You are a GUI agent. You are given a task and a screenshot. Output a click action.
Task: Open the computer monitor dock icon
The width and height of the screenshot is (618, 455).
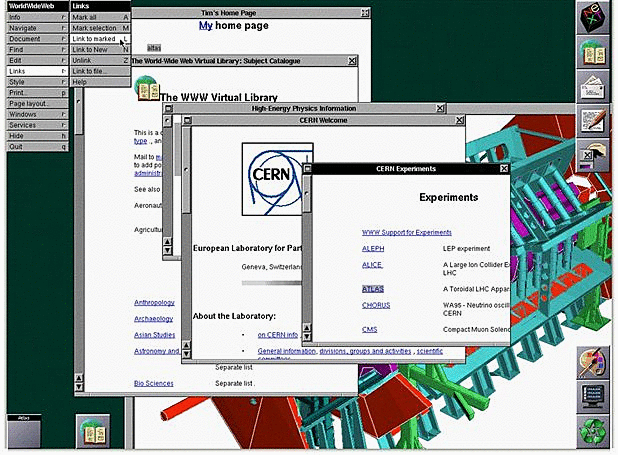click(x=593, y=397)
